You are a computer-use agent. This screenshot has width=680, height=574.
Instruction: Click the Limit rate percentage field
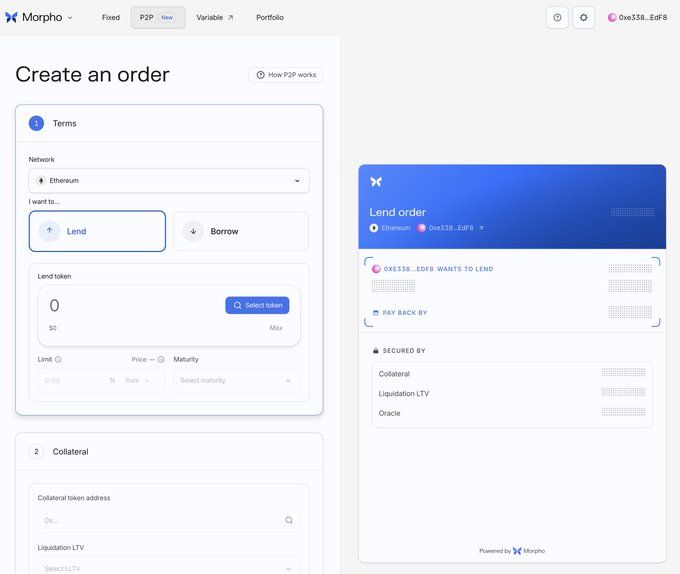[x=76, y=380]
